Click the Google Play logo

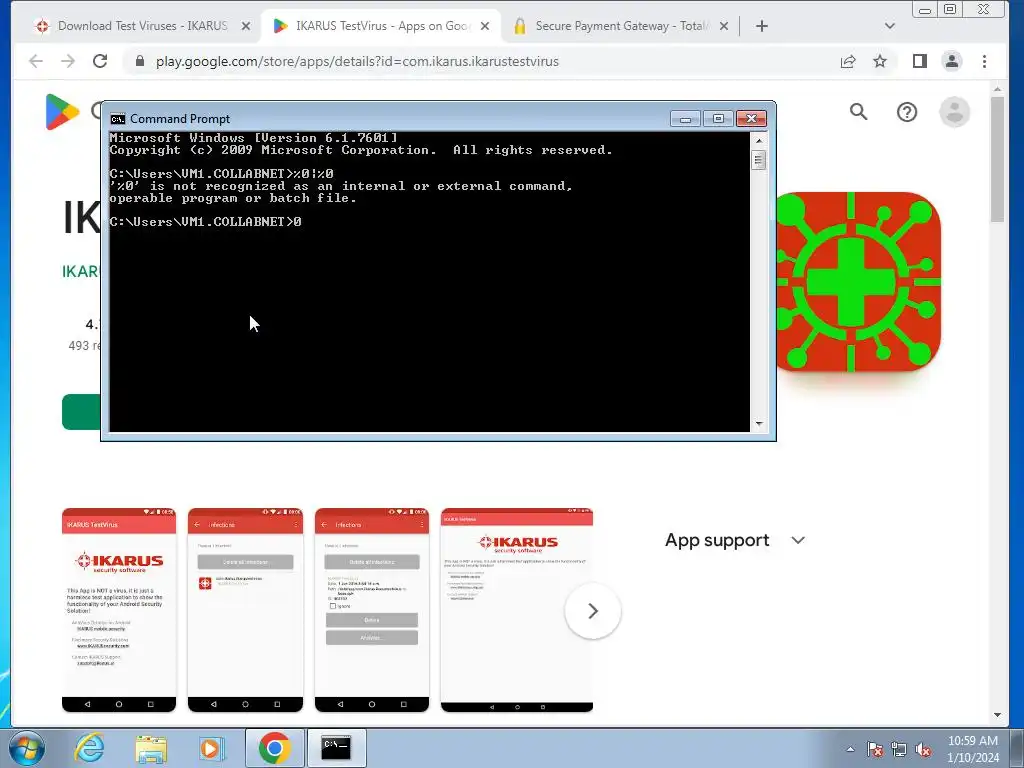pos(62,112)
